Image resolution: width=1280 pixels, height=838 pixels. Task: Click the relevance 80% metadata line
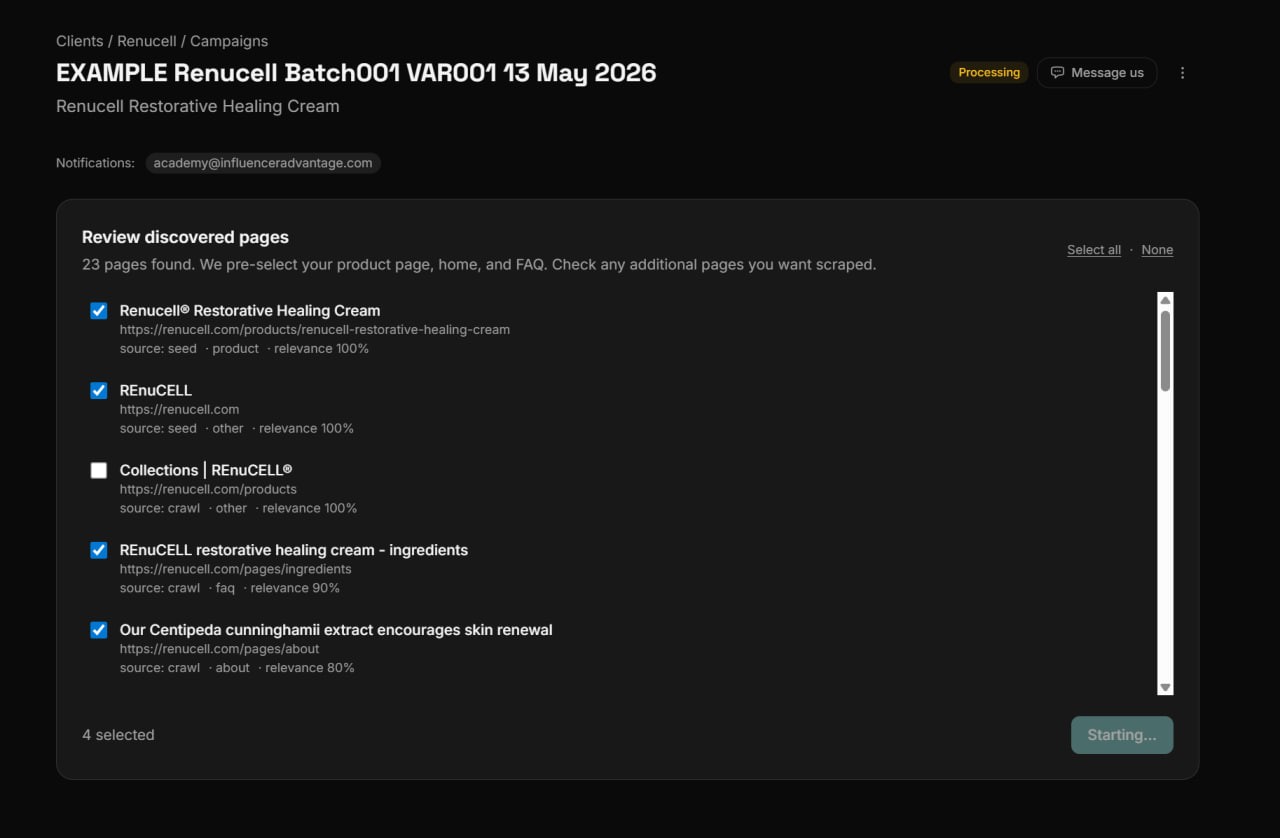click(x=237, y=668)
